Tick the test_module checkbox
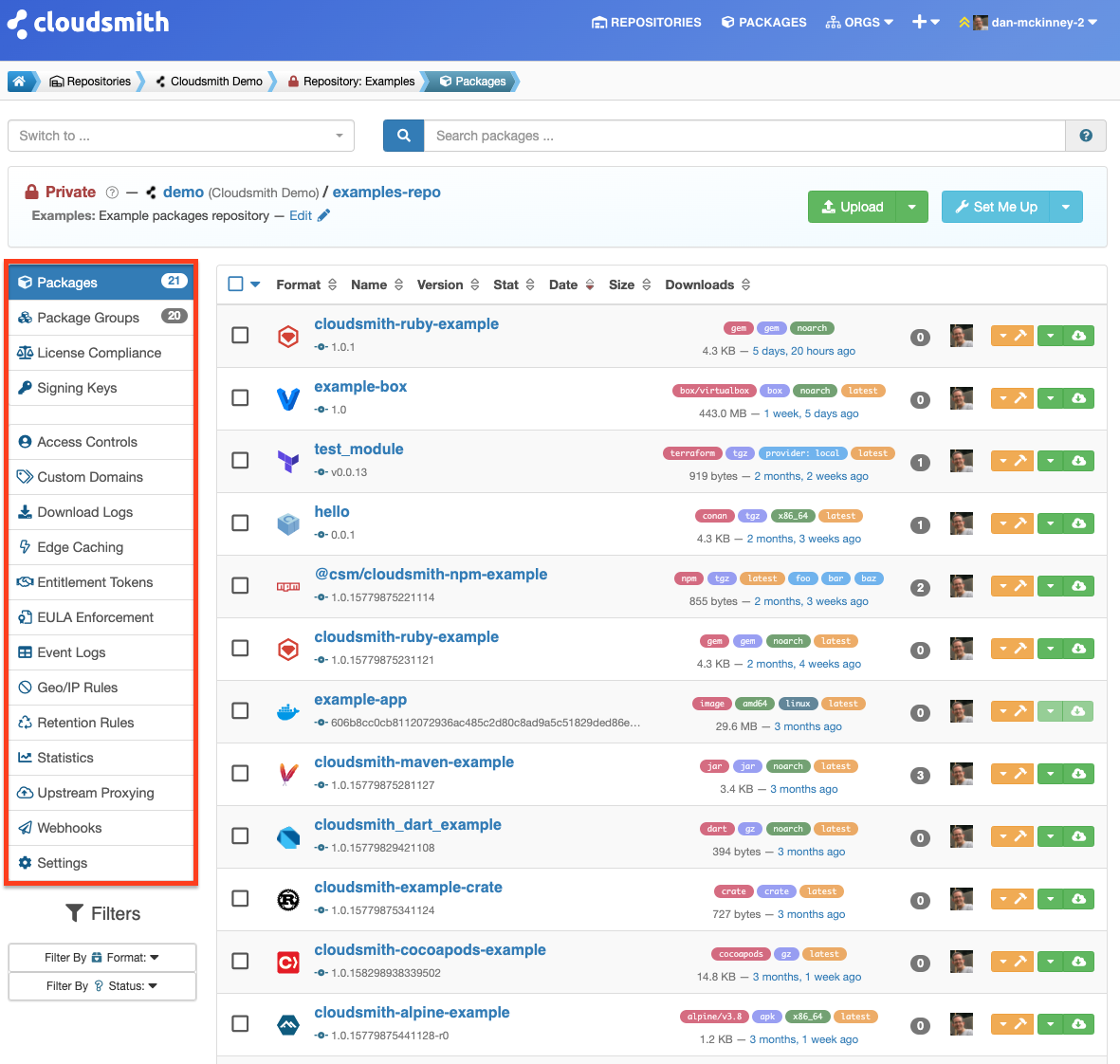 (240, 461)
